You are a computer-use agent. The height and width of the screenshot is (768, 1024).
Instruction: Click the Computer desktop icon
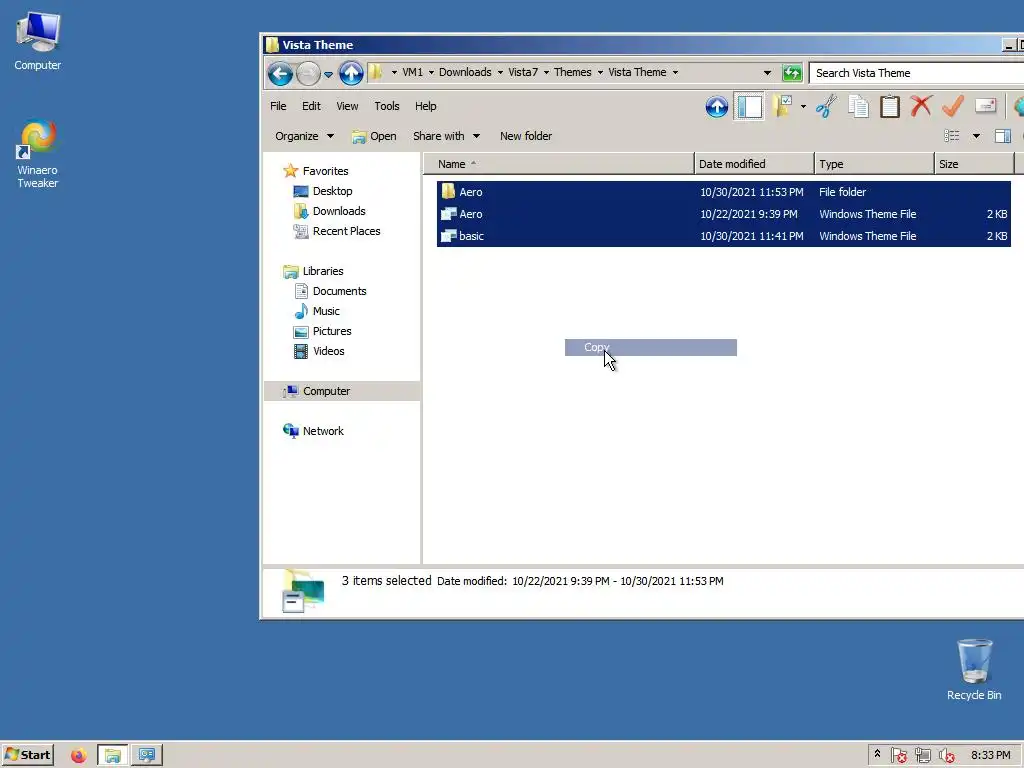(37, 41)
